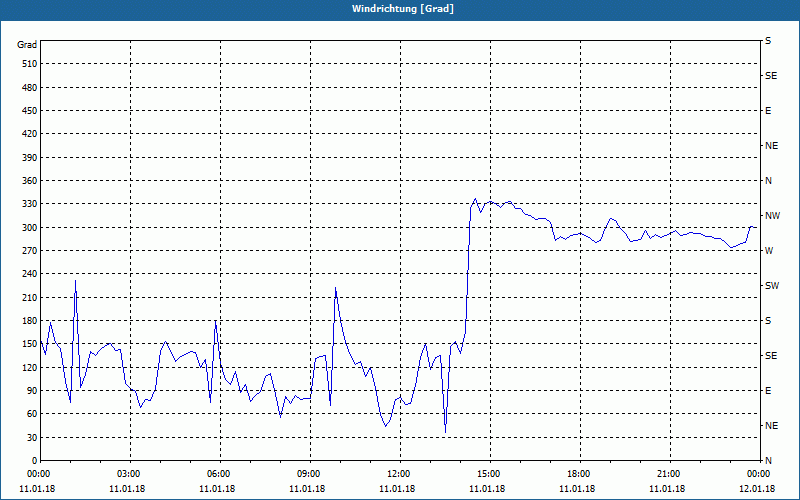Select the 360 y-axis value
The height and width of the screenshot is (500, 800).
pyautogui.click(x=30, y=181)
